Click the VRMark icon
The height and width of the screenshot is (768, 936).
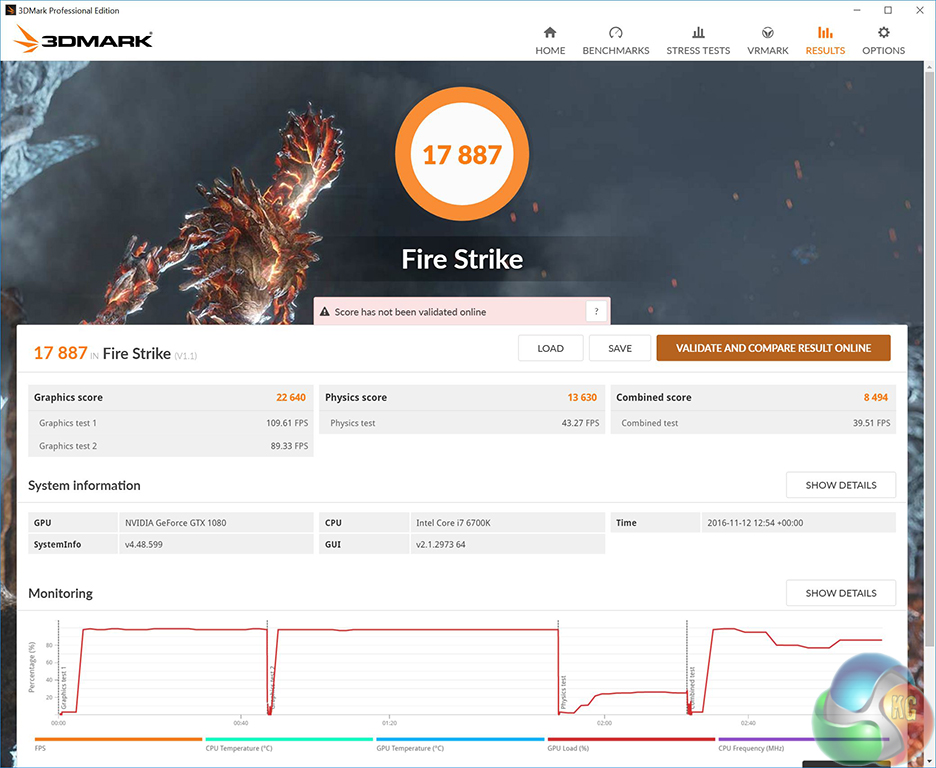(768, 32)
